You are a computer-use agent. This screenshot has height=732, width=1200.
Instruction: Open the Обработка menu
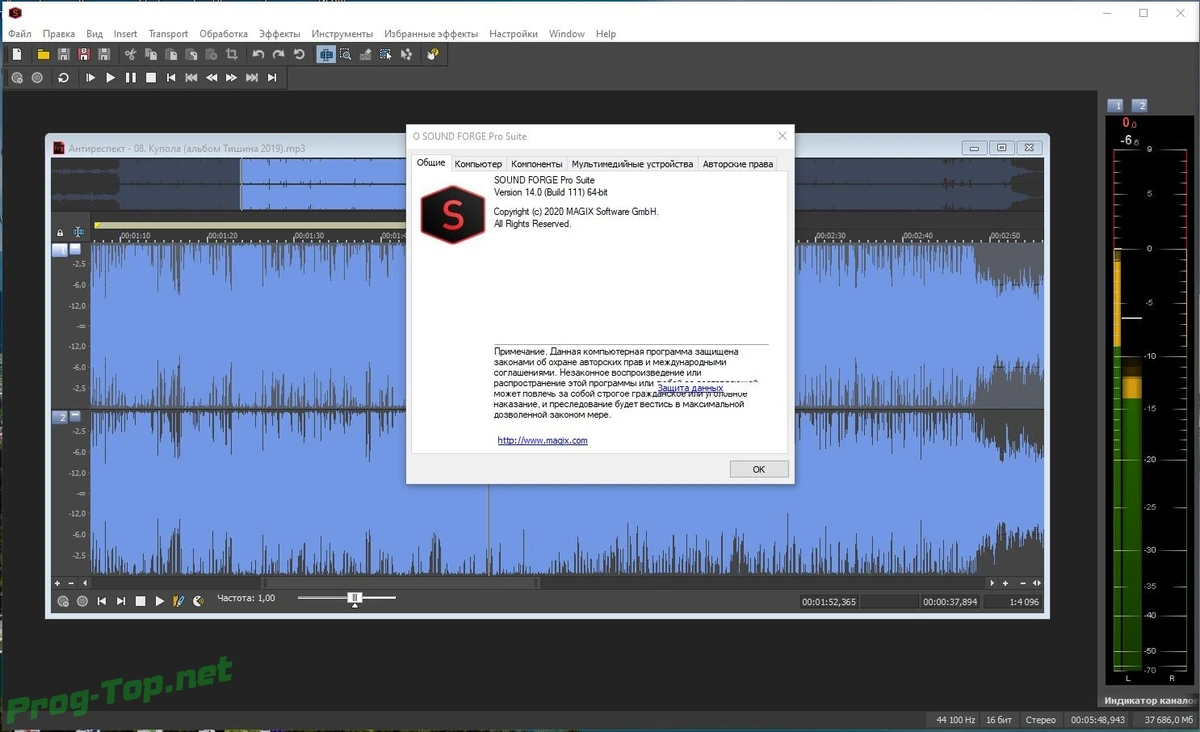pos(223,34)
